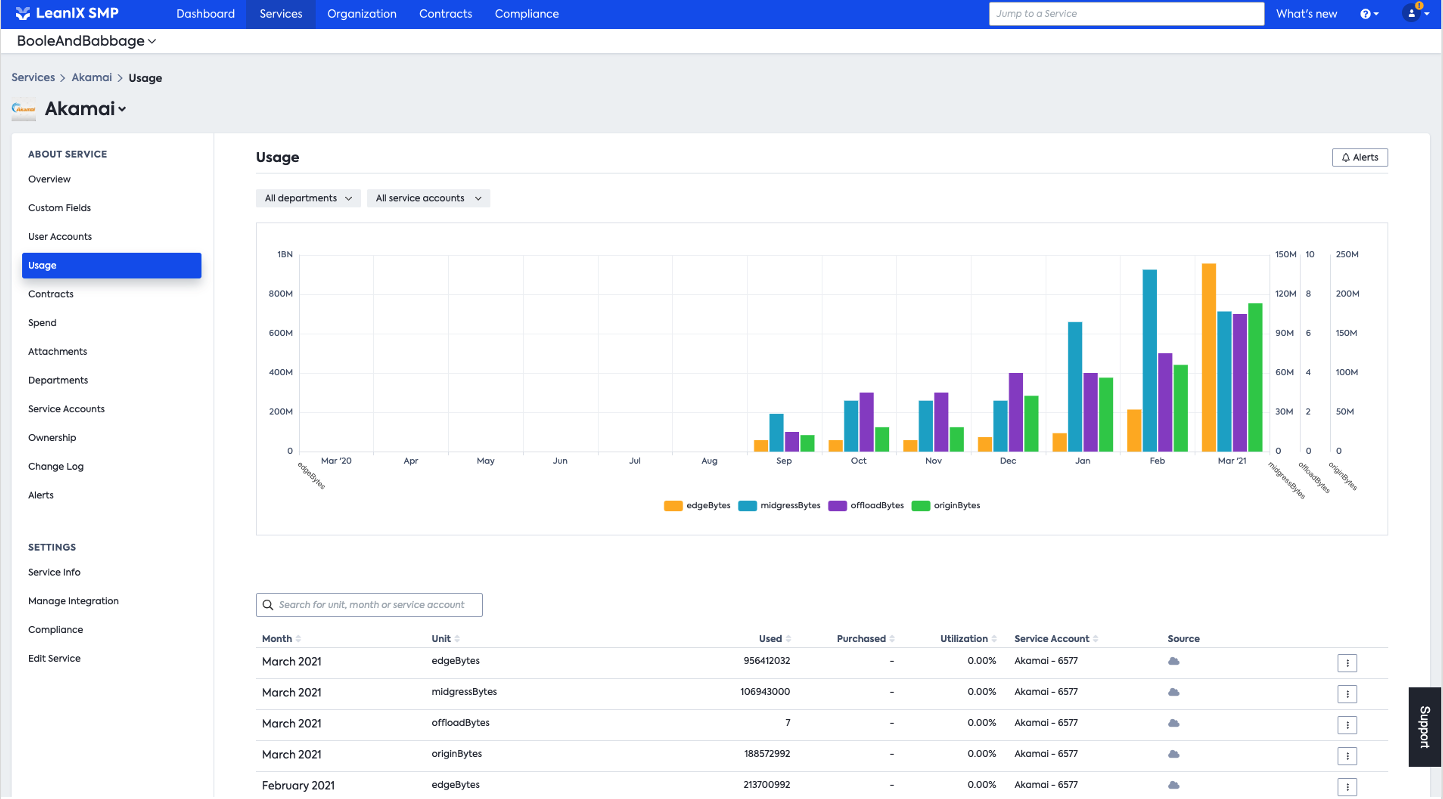The width and height of the screenshot is (1443, 799).
Task: Open Edit Service settings
Action: point(55,659)
